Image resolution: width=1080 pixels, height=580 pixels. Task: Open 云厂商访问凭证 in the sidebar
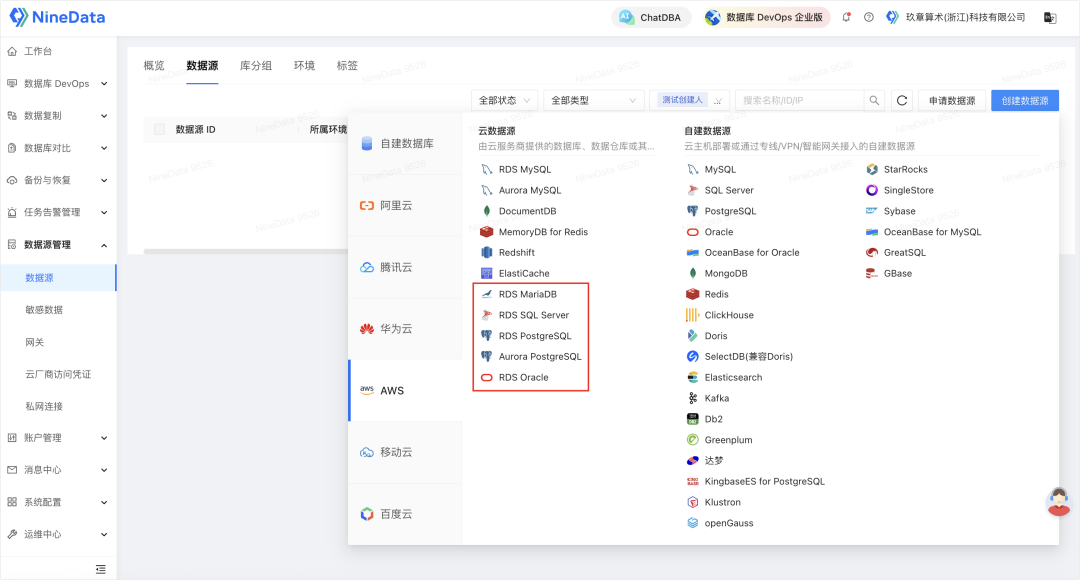click(x=58, y=374)
